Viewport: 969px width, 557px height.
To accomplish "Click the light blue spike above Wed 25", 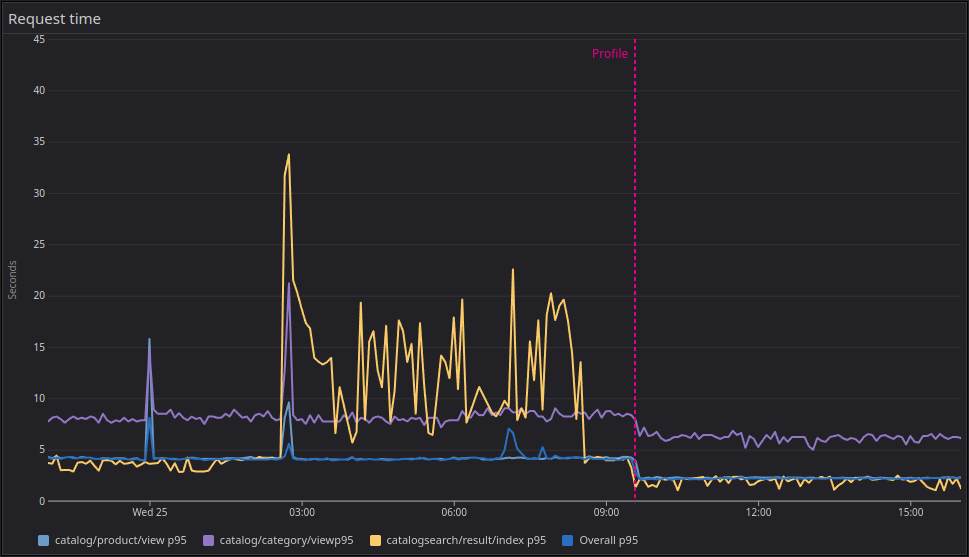I will (149, 340).
